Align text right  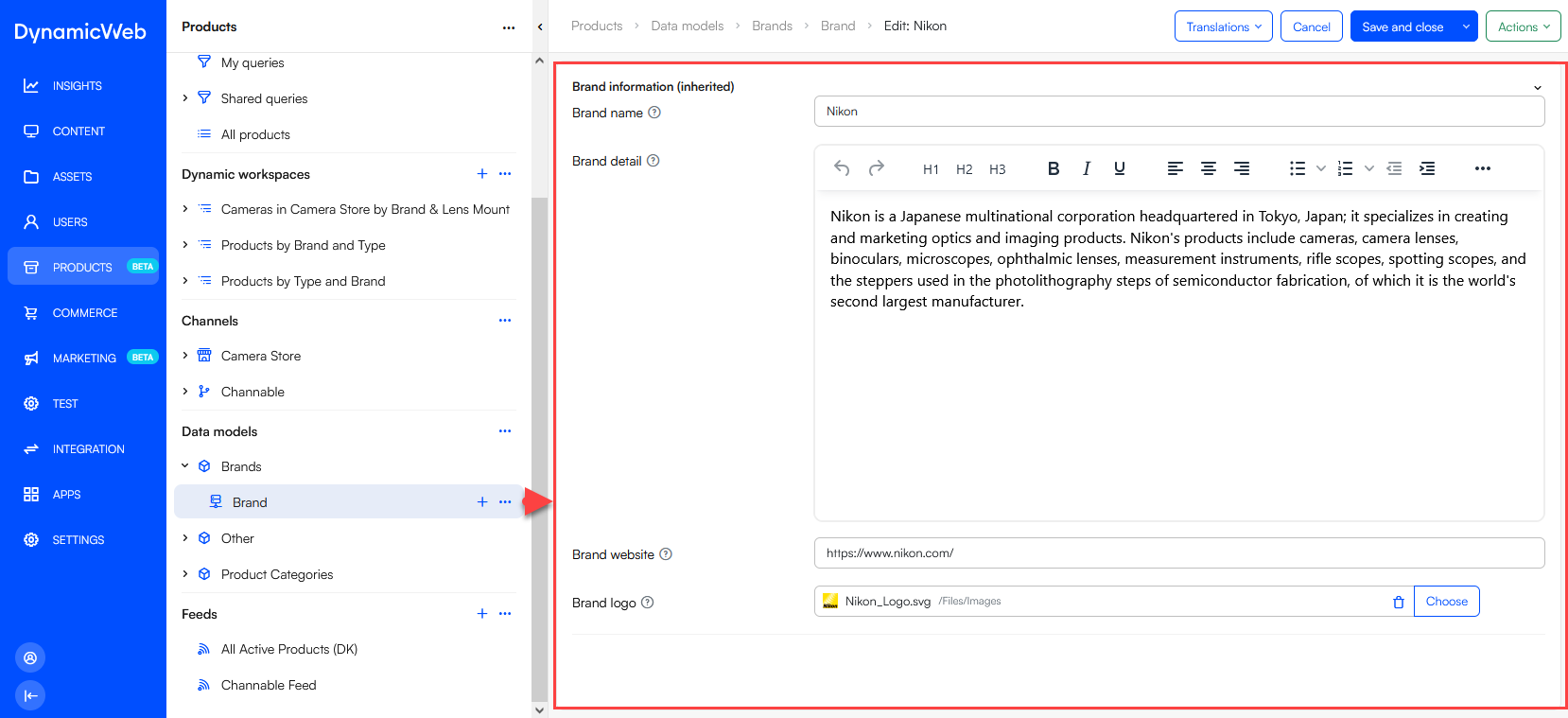coord(1242,168)
